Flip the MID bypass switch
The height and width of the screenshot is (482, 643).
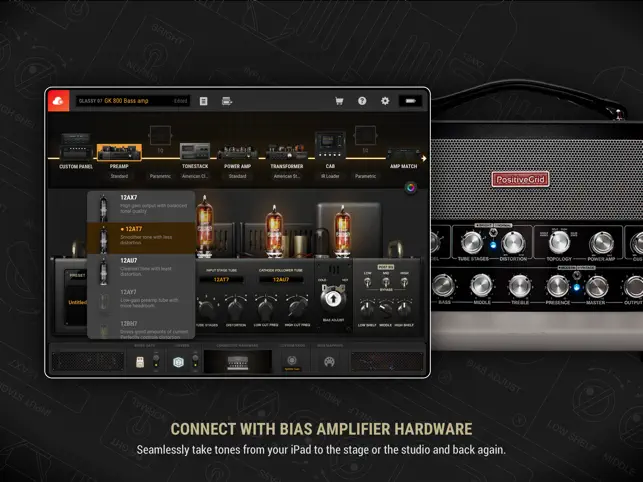tap(386, 282)
